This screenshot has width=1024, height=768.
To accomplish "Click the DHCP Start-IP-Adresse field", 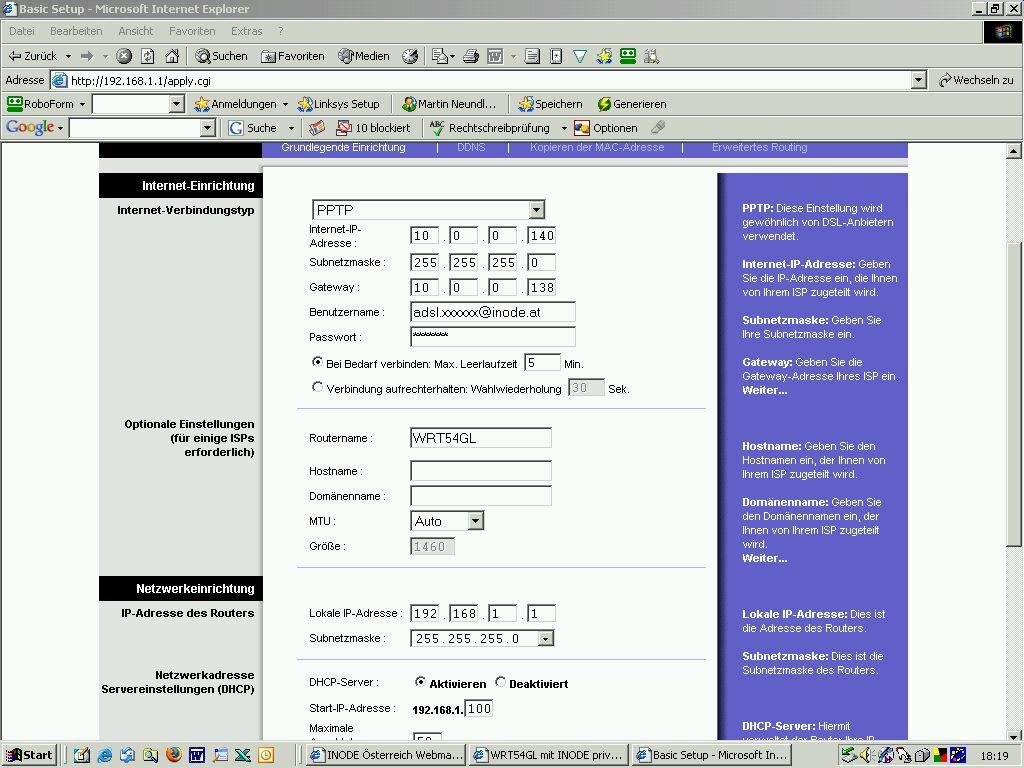I will click(479, 709).
